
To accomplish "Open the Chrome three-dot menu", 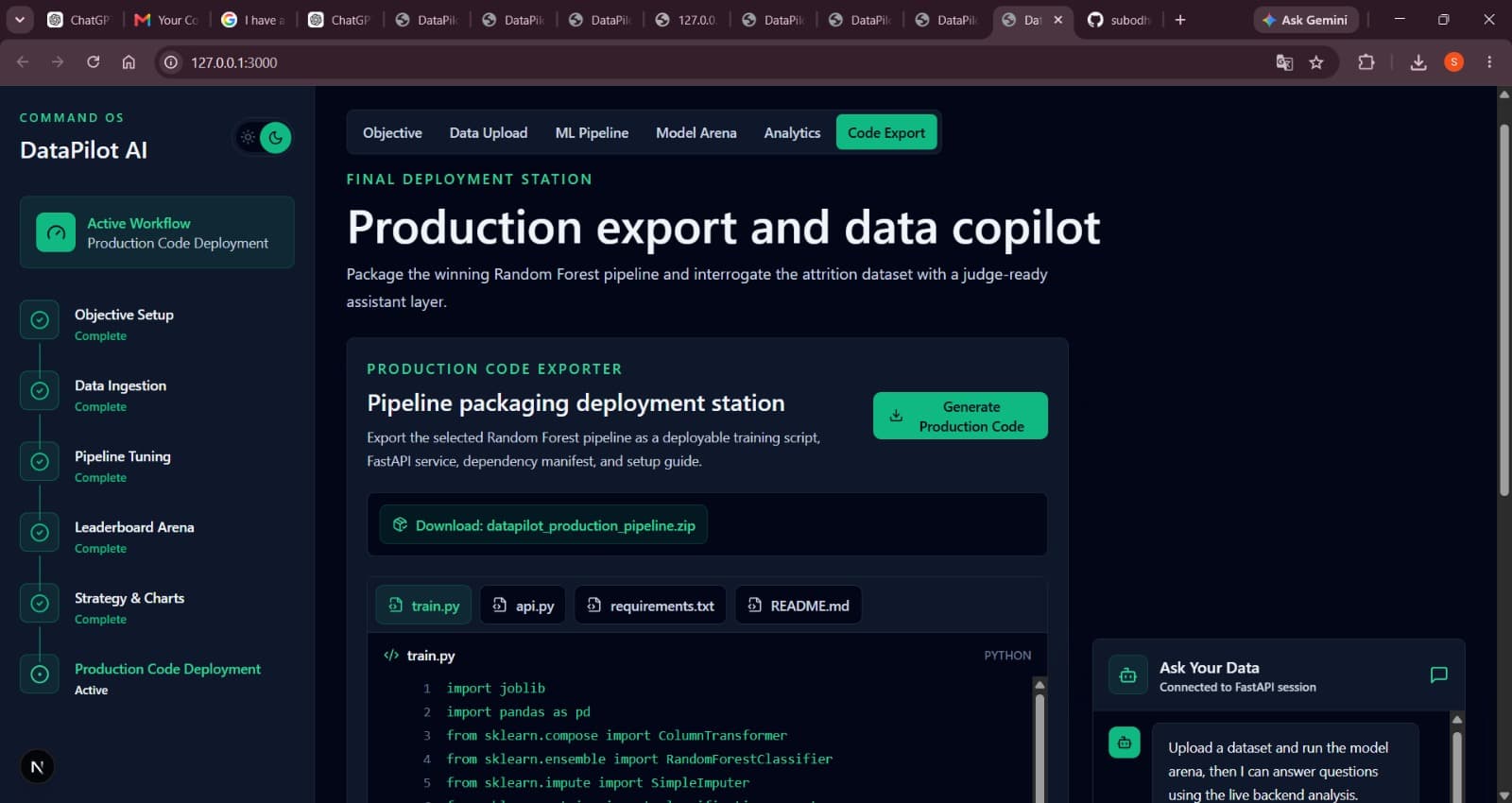I will (1489, 62).
